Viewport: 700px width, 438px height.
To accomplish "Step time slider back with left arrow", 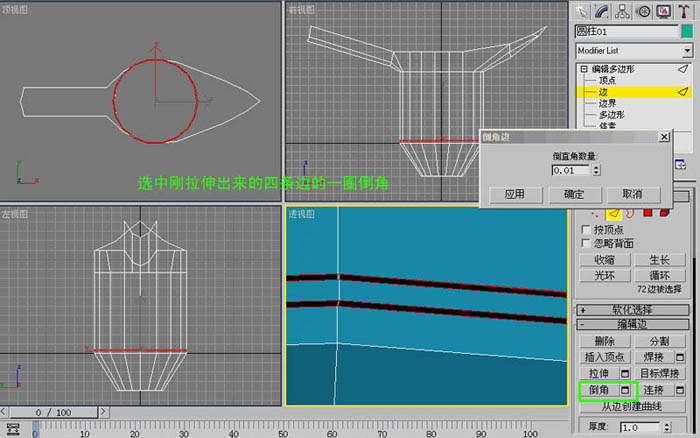I will pyautogui.click(x=4, y=412).
